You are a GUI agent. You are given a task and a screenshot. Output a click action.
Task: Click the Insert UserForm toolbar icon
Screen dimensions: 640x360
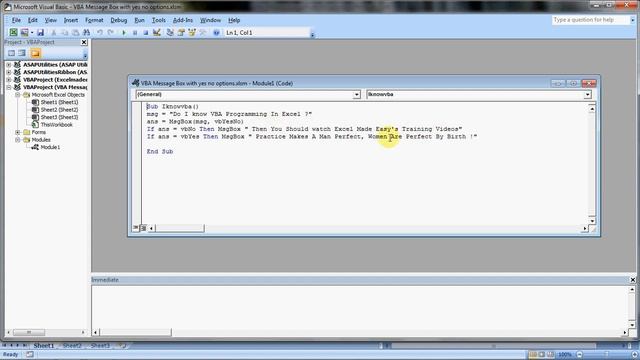coord(24,32)
